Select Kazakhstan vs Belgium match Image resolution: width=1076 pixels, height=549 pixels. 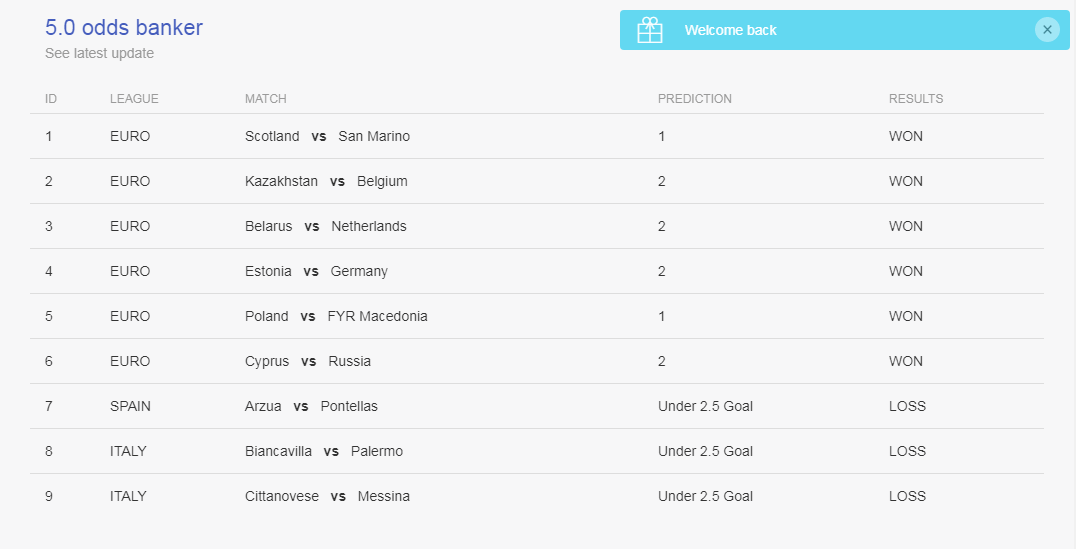click(326, 181)
